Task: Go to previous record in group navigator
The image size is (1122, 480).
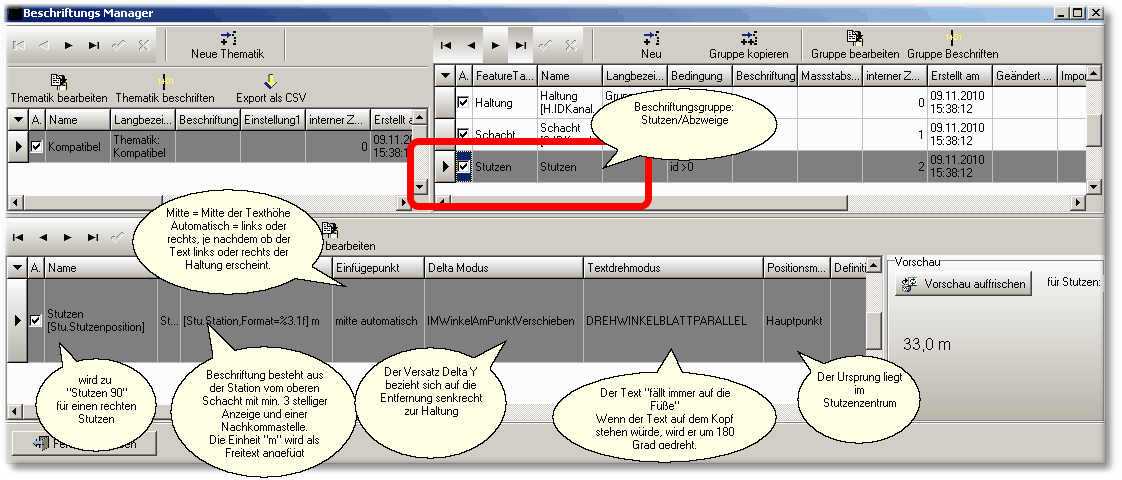Action: 471,45
